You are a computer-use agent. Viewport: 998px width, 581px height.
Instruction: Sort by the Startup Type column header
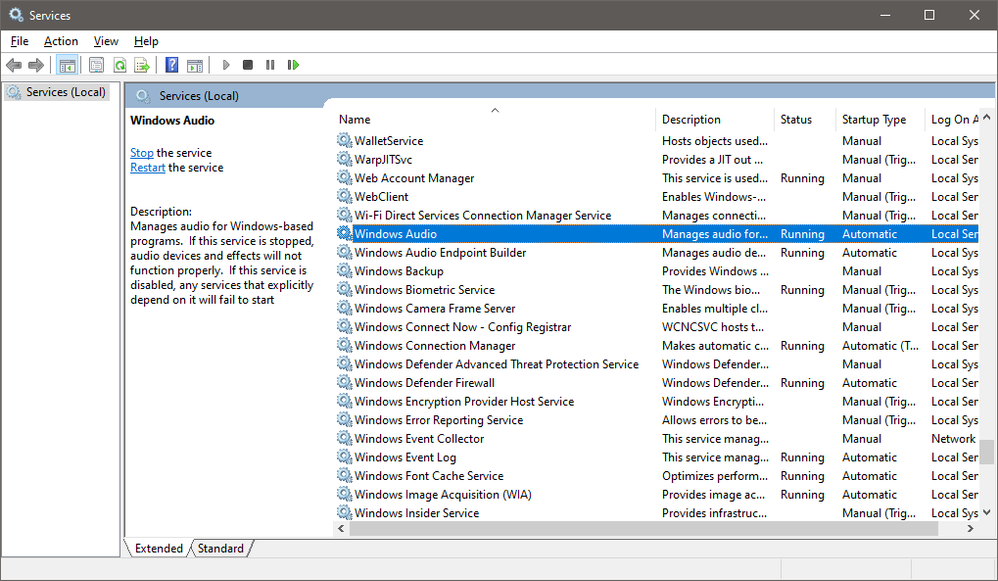tap(880, 120)
